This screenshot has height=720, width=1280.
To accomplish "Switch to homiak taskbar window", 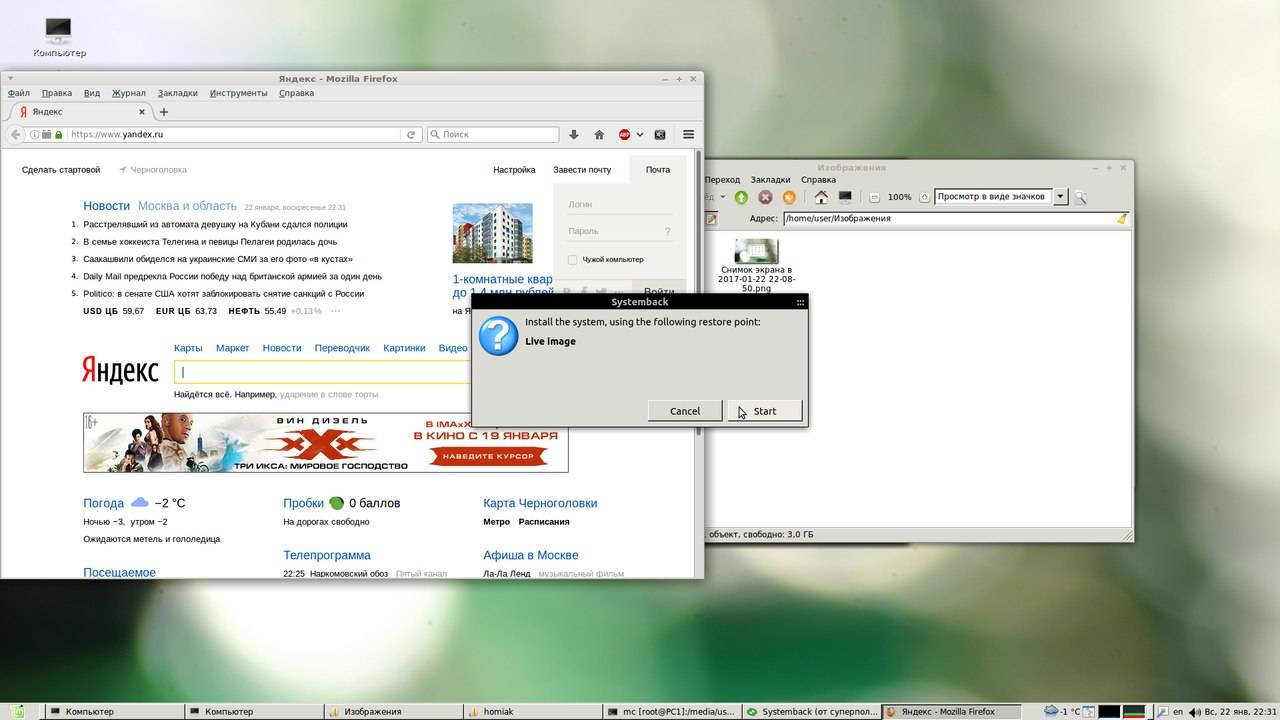I will pyautogui.click(x=532, y=712).
